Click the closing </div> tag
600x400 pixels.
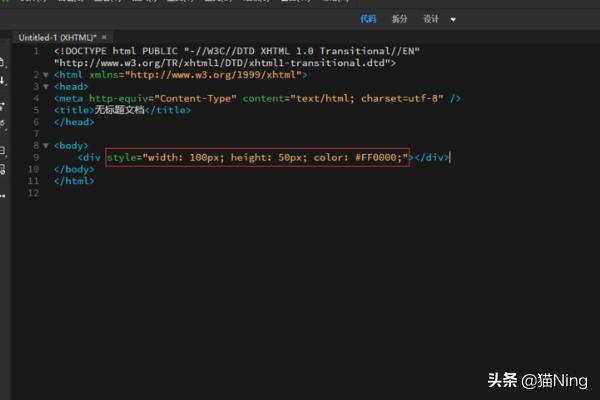coord(432,158)
